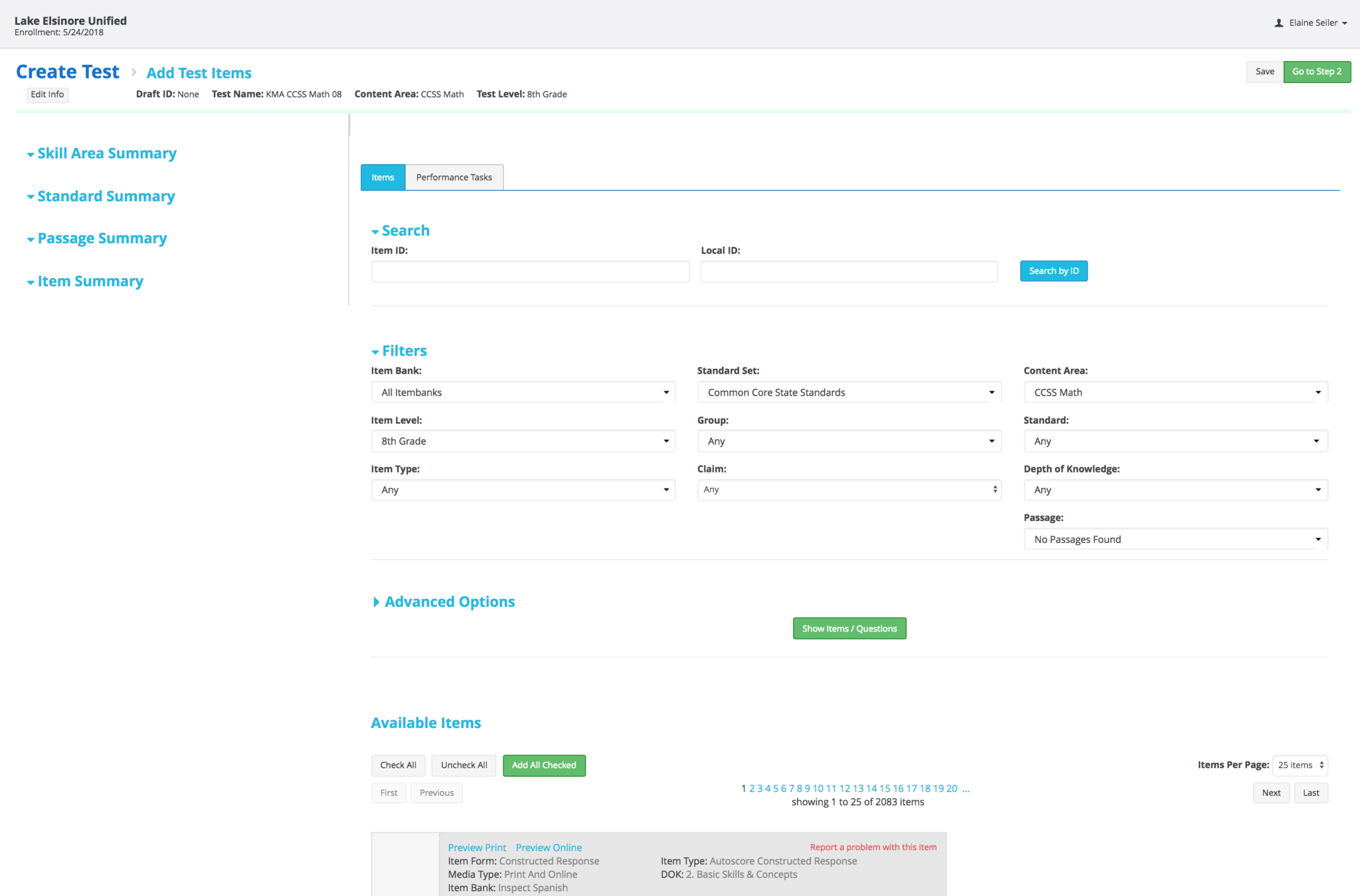Select the Items tab
Image resolution: width=1360 pixels, height=896 pixels.
pos(382,177)
